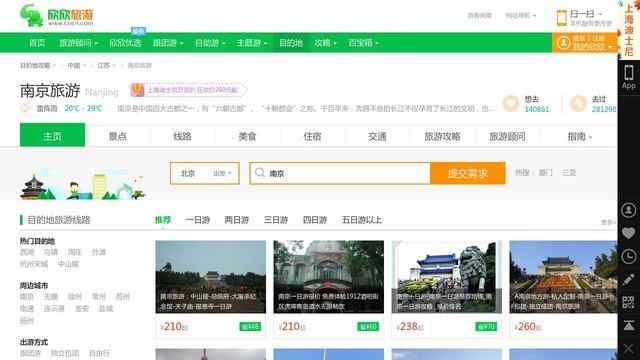Image resolution: width=640 pixels, height=360 pixels.
Task: Switch to the 线路 tab
Action: 182,136
